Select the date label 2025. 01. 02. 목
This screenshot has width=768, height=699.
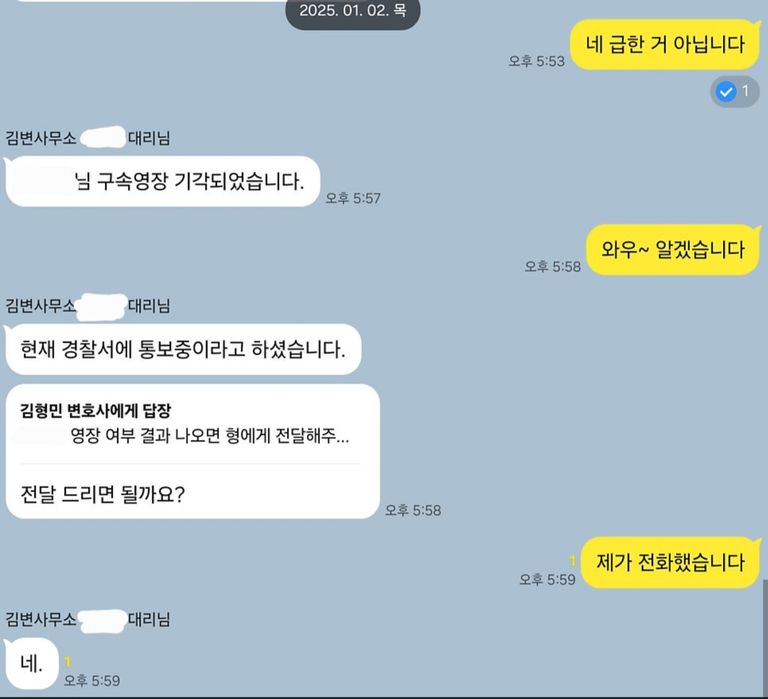(353, 11)
